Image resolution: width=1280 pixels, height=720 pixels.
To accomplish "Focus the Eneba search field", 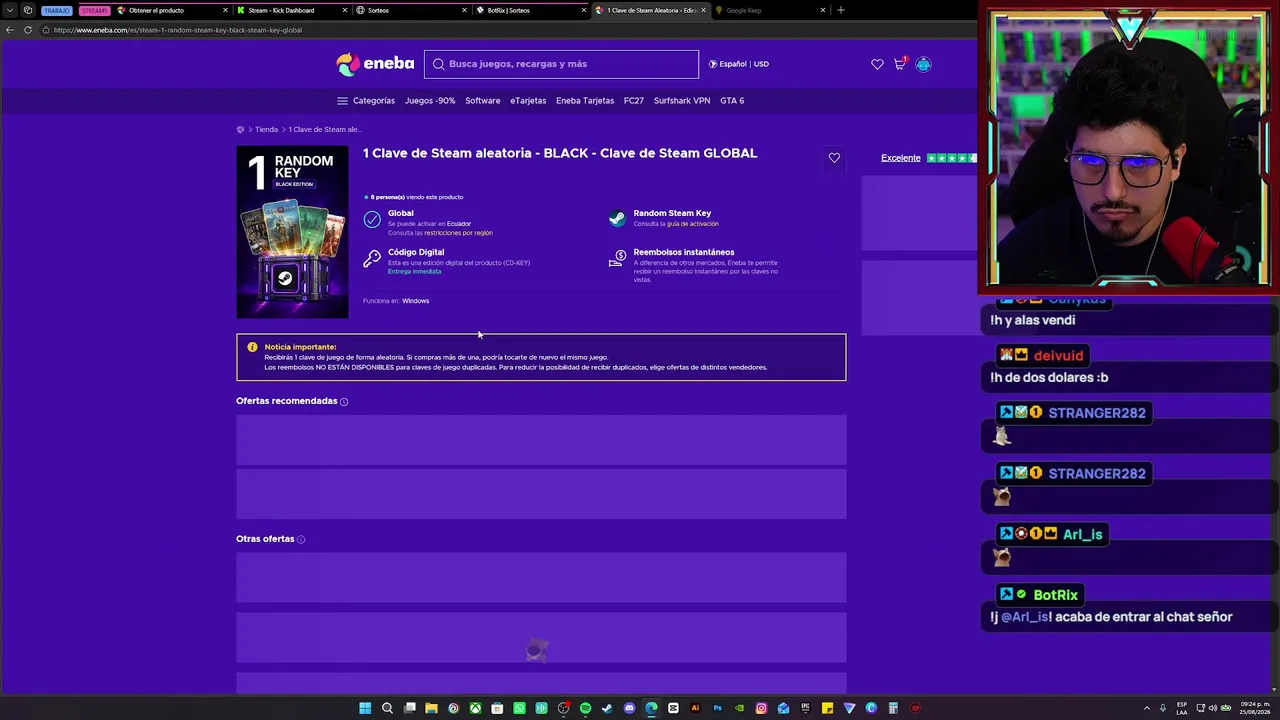I will [x=561, y=64].
